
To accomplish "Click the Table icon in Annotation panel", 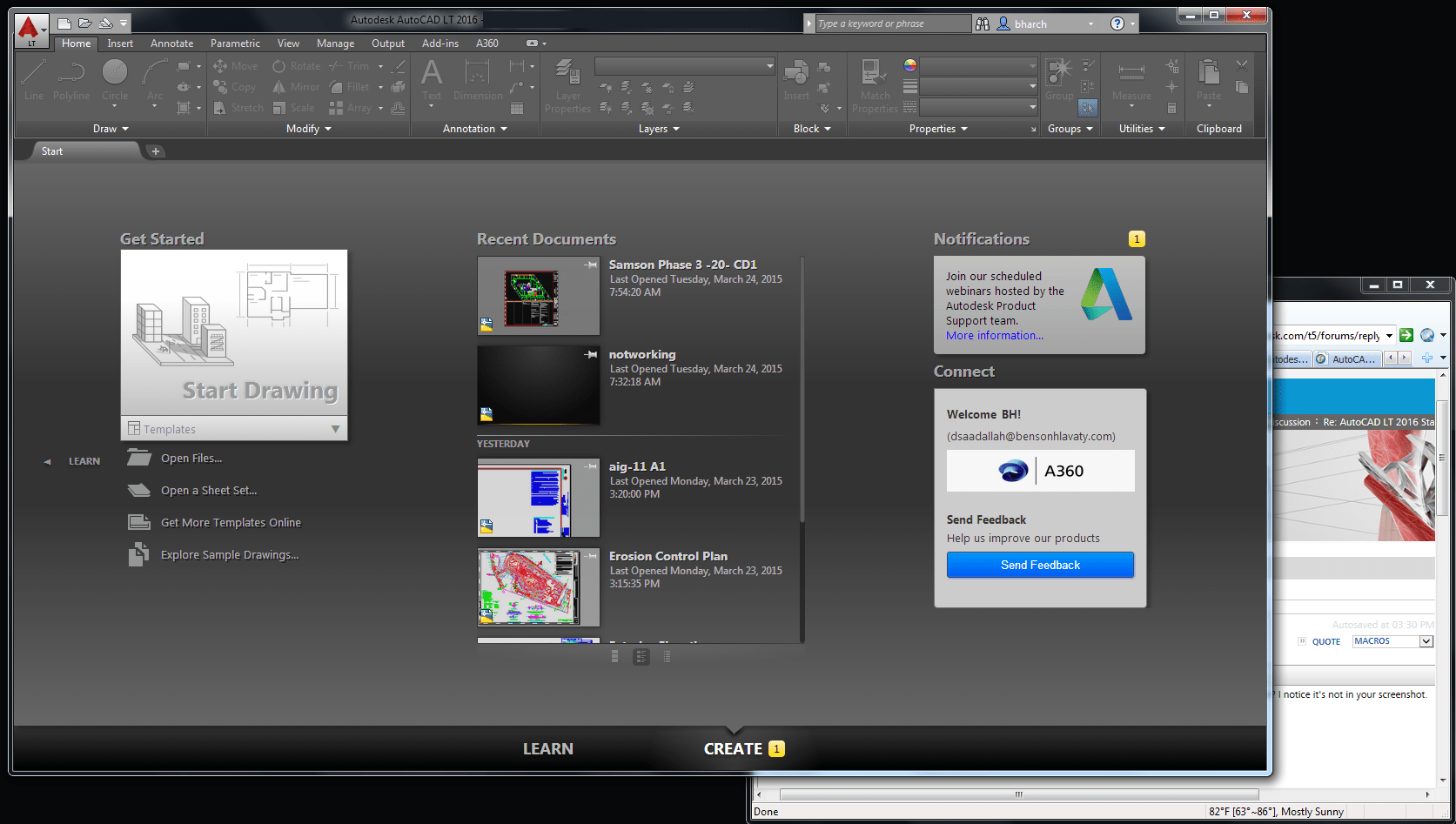I will [517, 108].
